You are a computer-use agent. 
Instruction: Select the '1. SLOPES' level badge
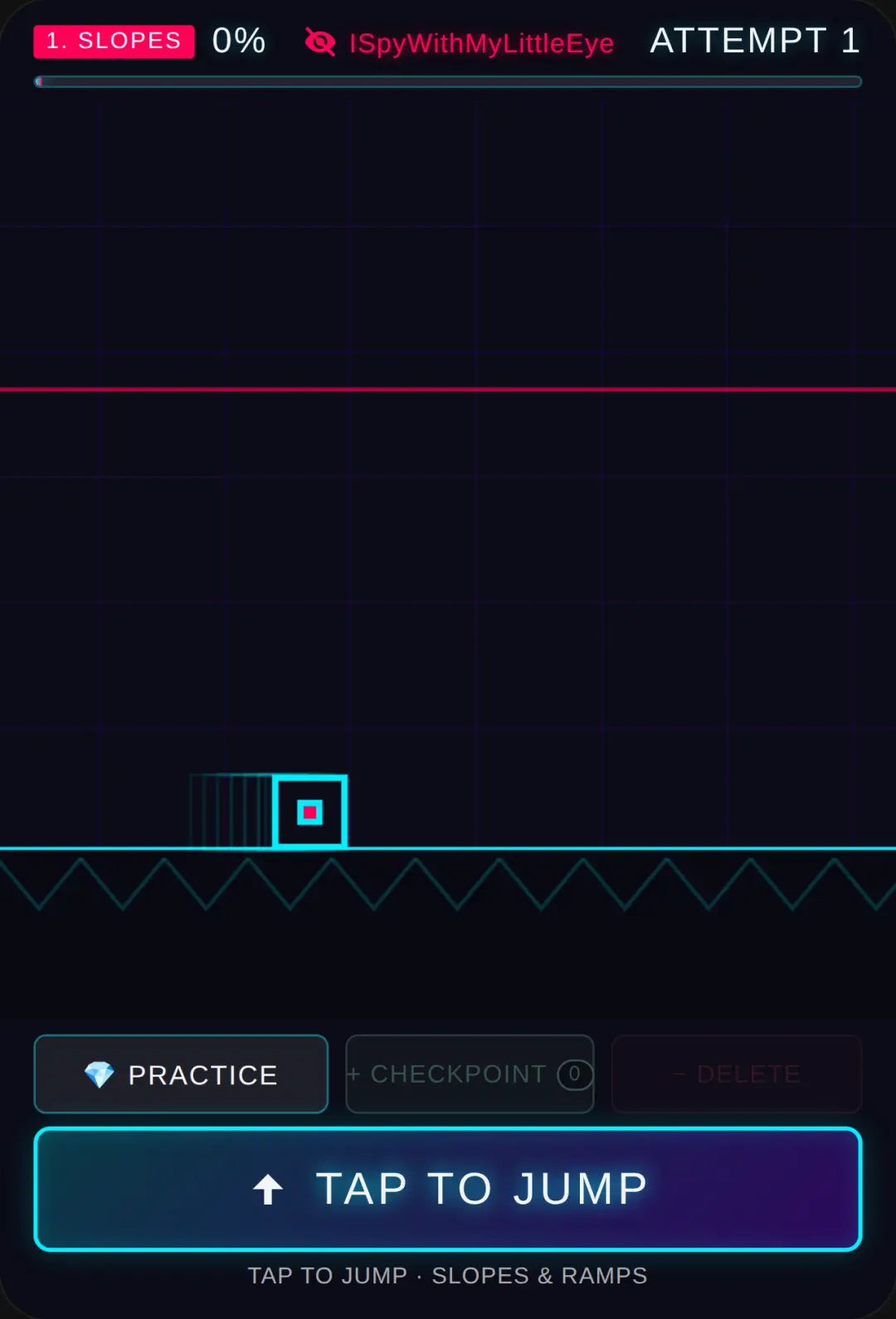pyautogui.click(x=114, y=41)
